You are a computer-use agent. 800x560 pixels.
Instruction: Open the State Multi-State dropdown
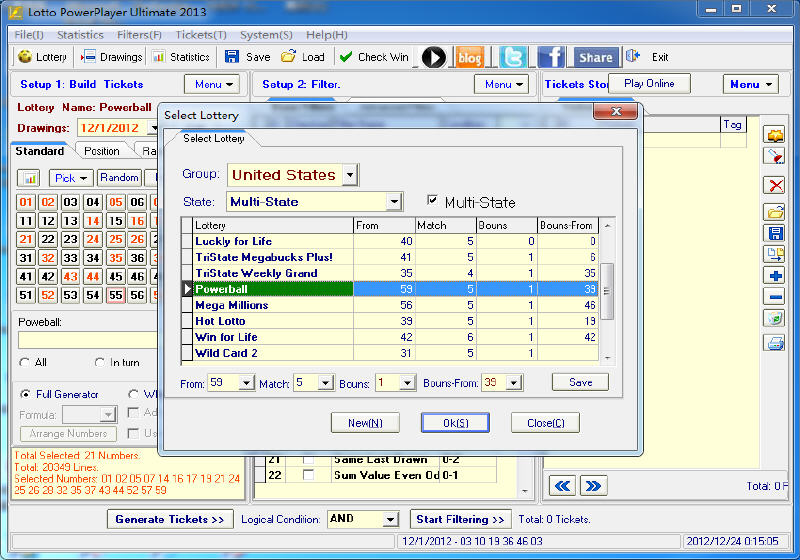394,202
